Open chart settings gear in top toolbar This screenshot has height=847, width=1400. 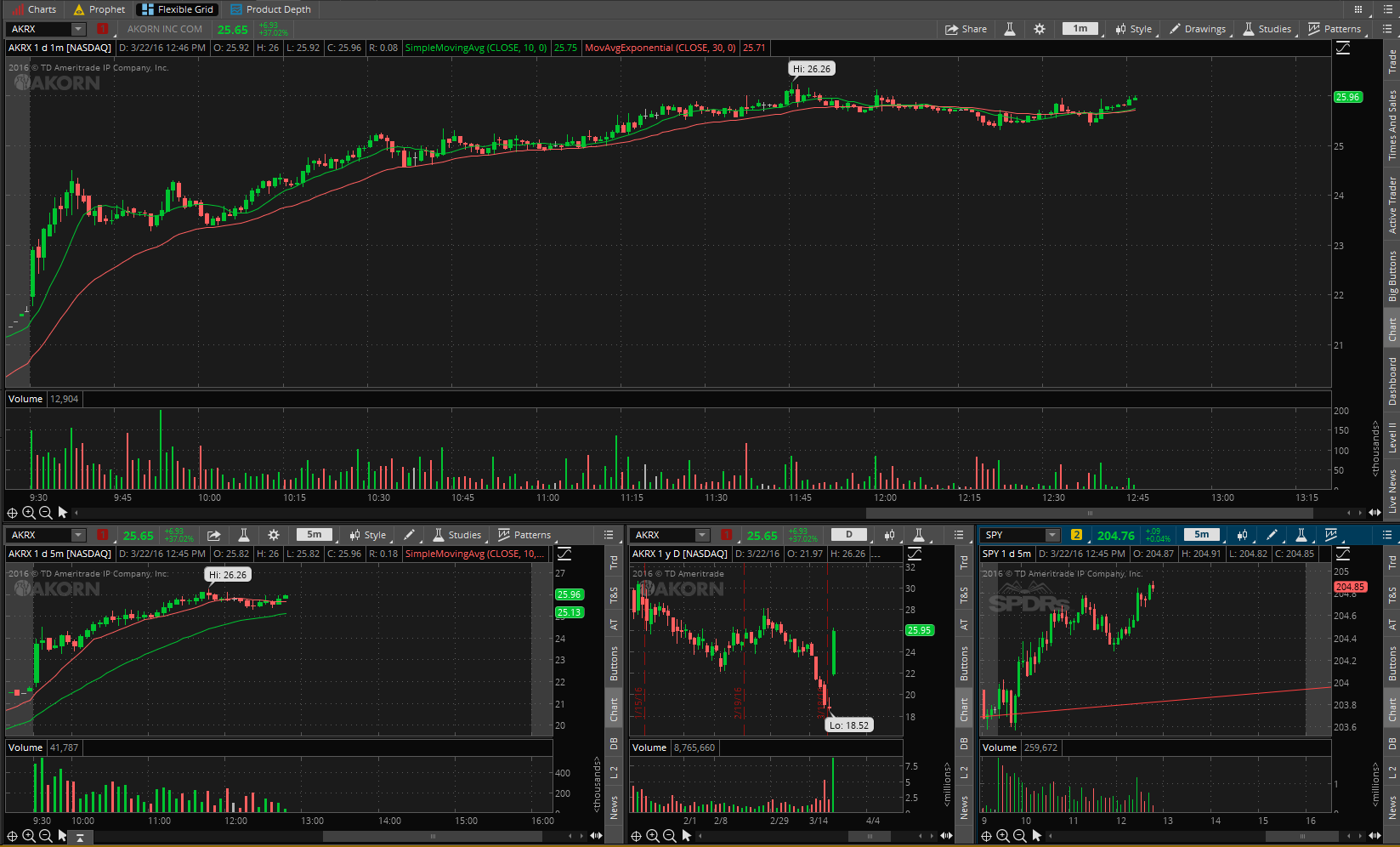[x=1039, y=29]
